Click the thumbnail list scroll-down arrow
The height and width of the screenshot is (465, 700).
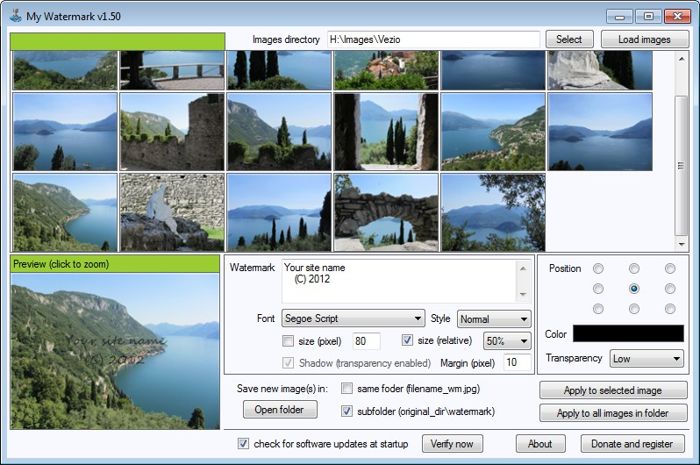[x=681, y=244]
